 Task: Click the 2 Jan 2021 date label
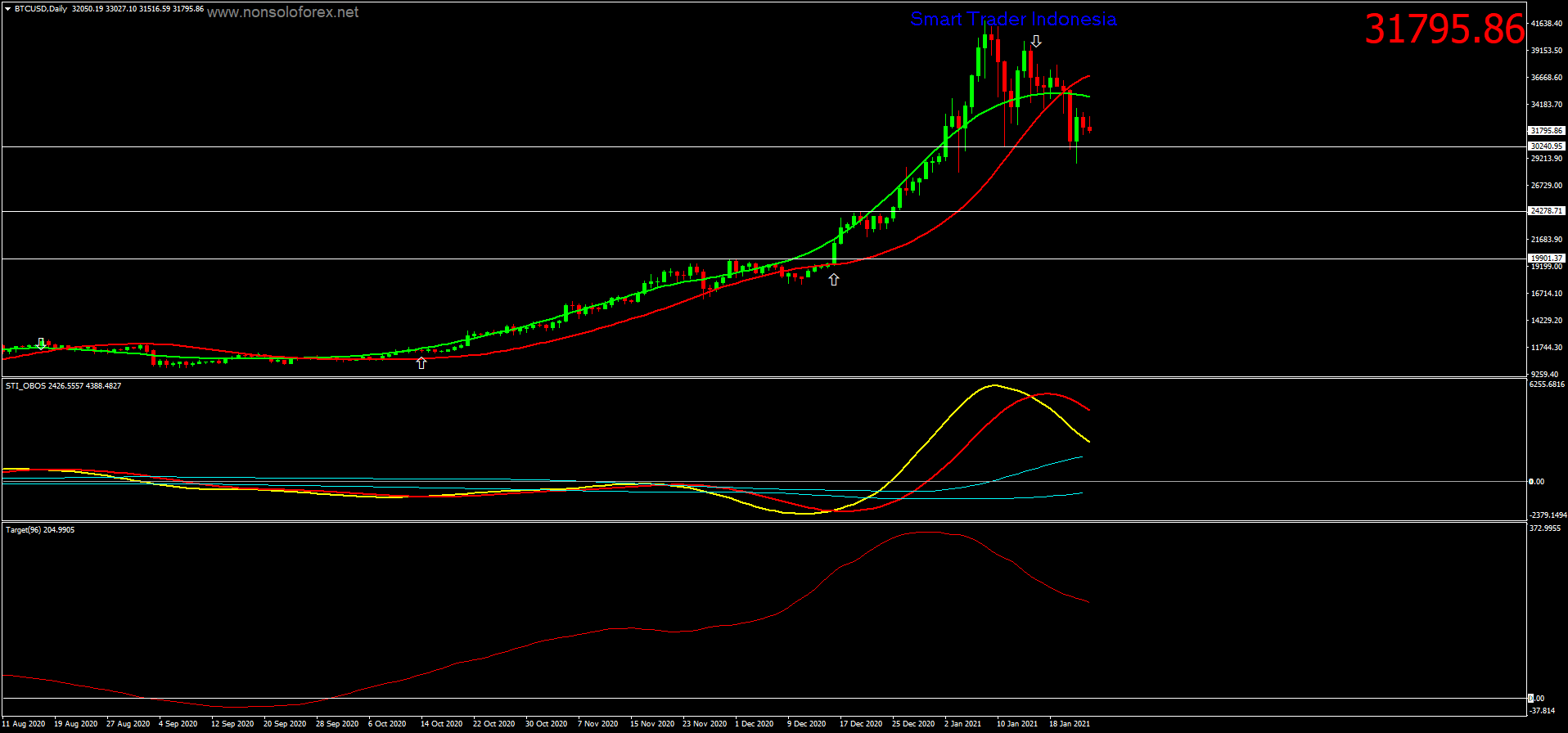point(963,724)
